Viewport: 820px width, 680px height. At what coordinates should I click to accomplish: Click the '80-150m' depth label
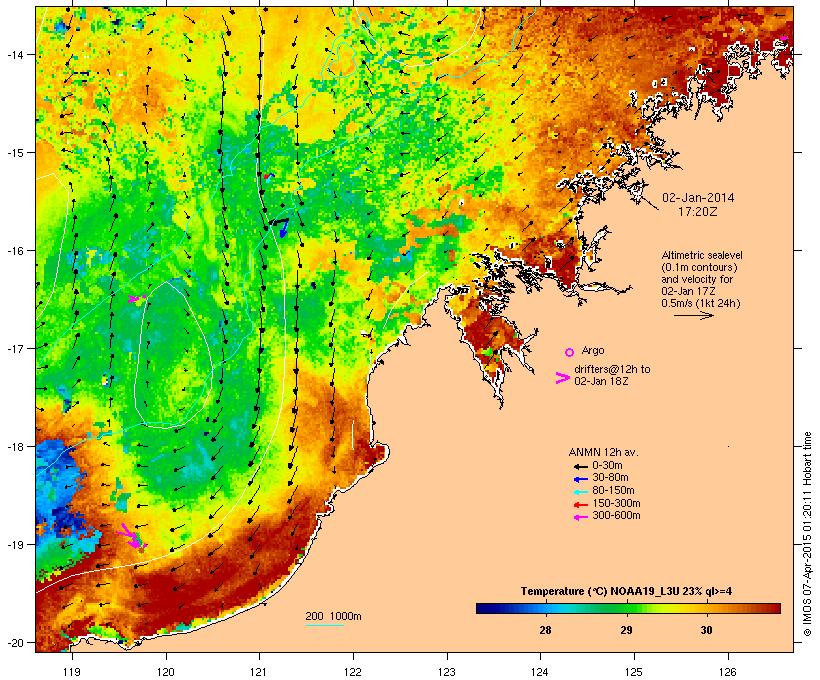[613, 491]
